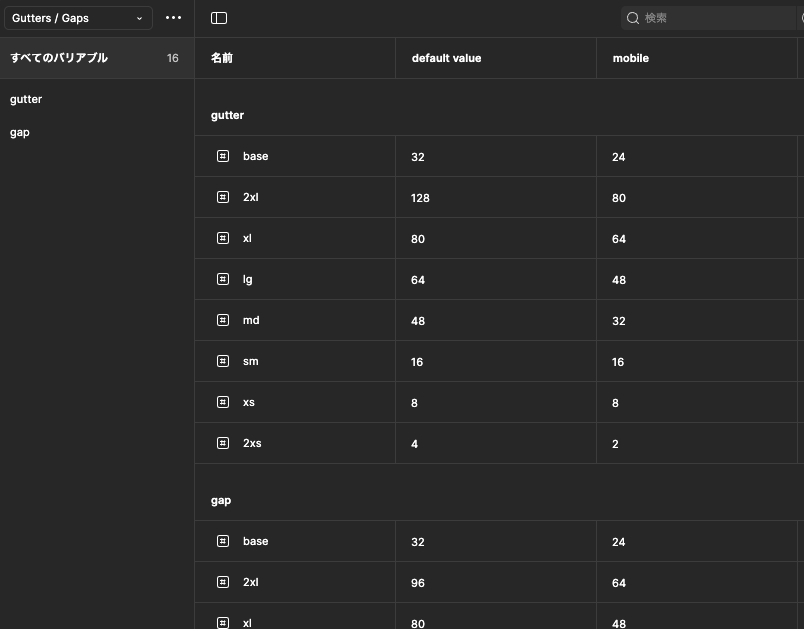Toggle the sidebar panel icon
Viewport: 804px width, 629px height.
[219, 18]
